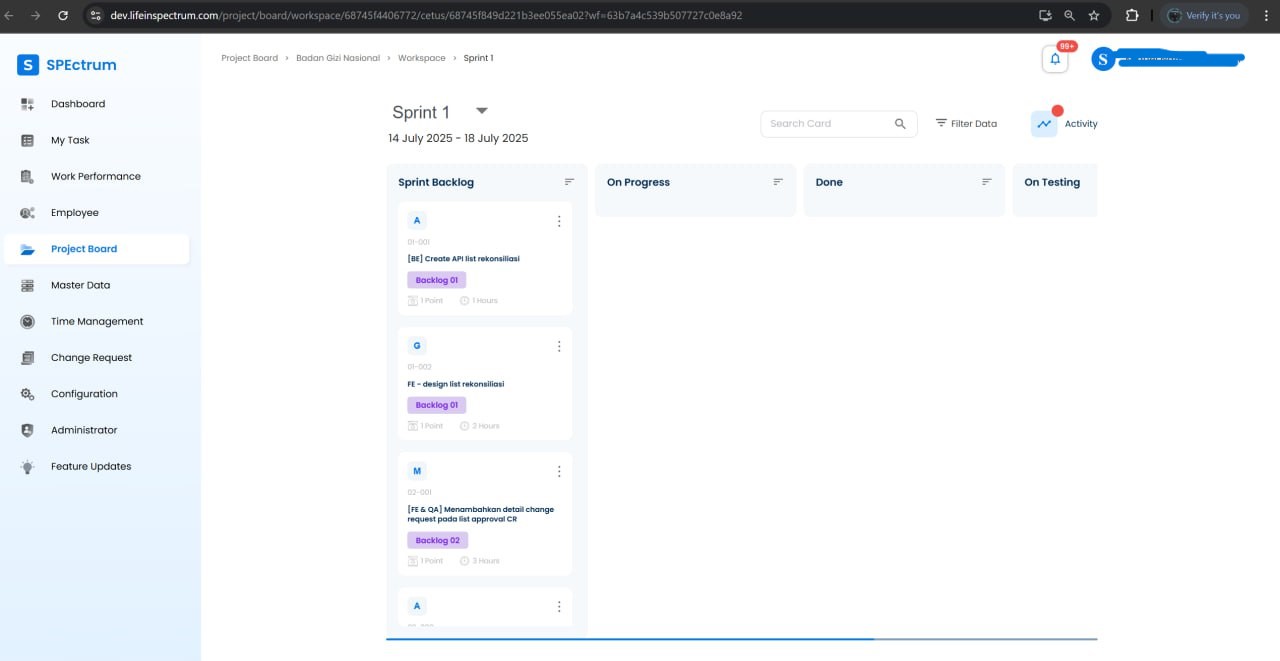Click the Search Card input field
1280x661 pixels.
click(x=825, y=124)
